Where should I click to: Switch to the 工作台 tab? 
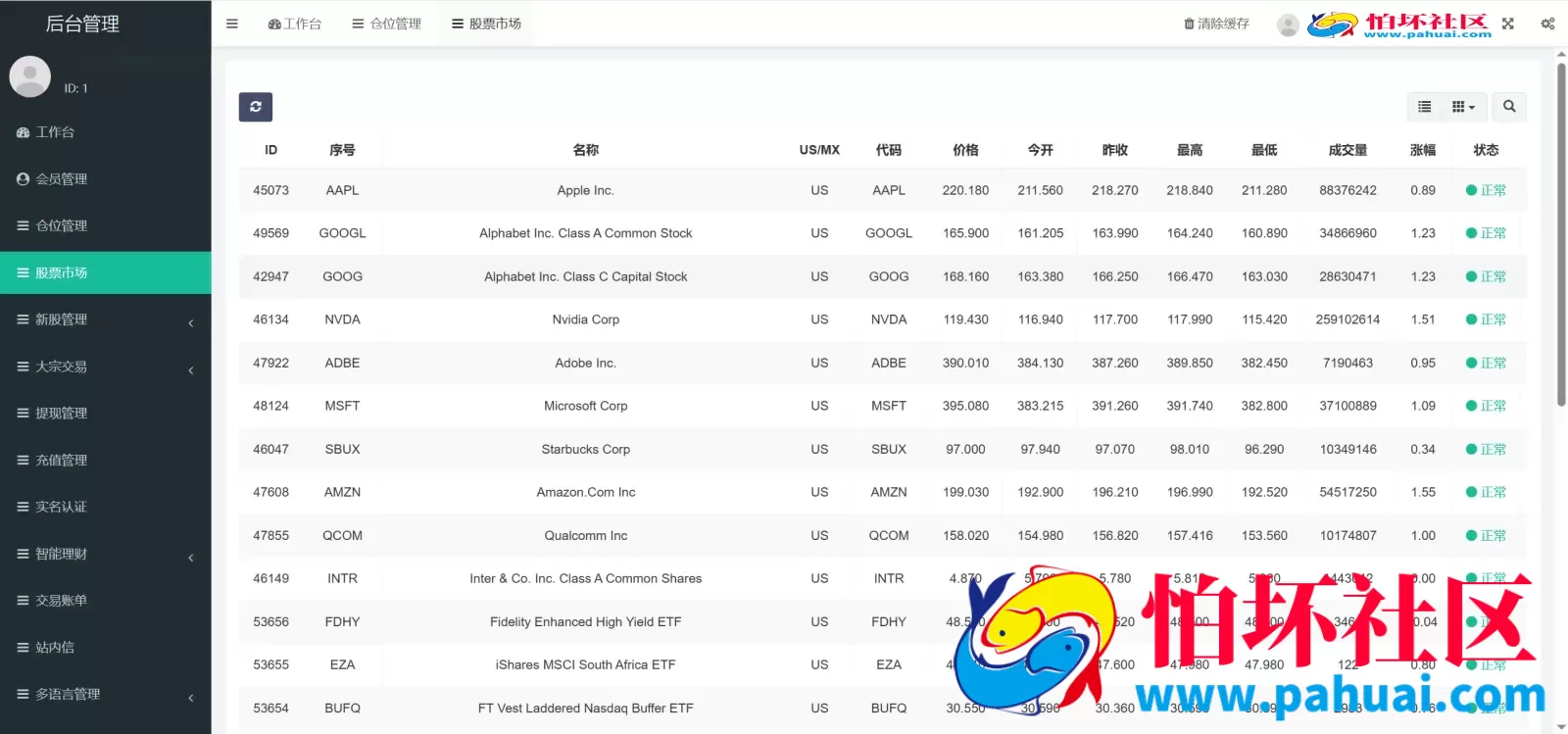pos(294,24)
